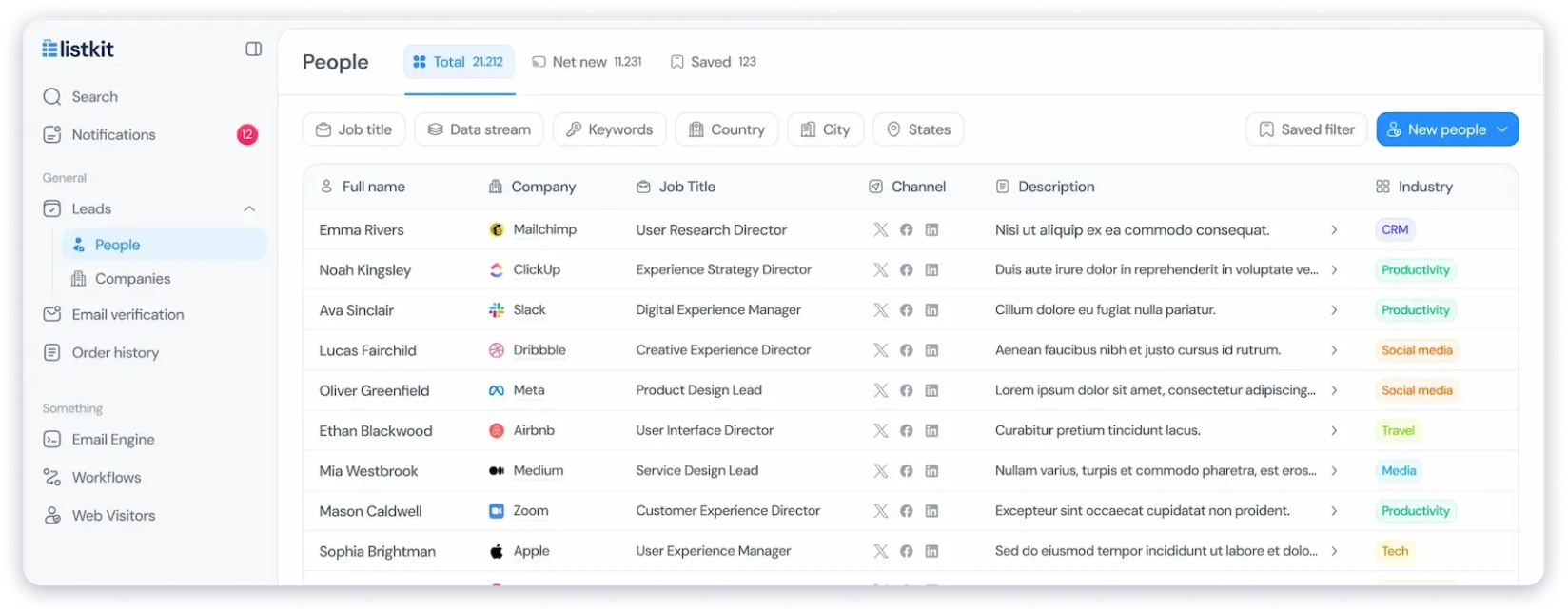Click the Apple company logo icon

tap(497, 551)
